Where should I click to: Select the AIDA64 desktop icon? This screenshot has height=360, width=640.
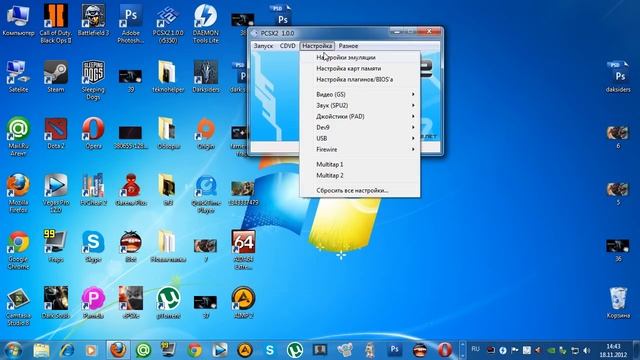coord(243,250)
